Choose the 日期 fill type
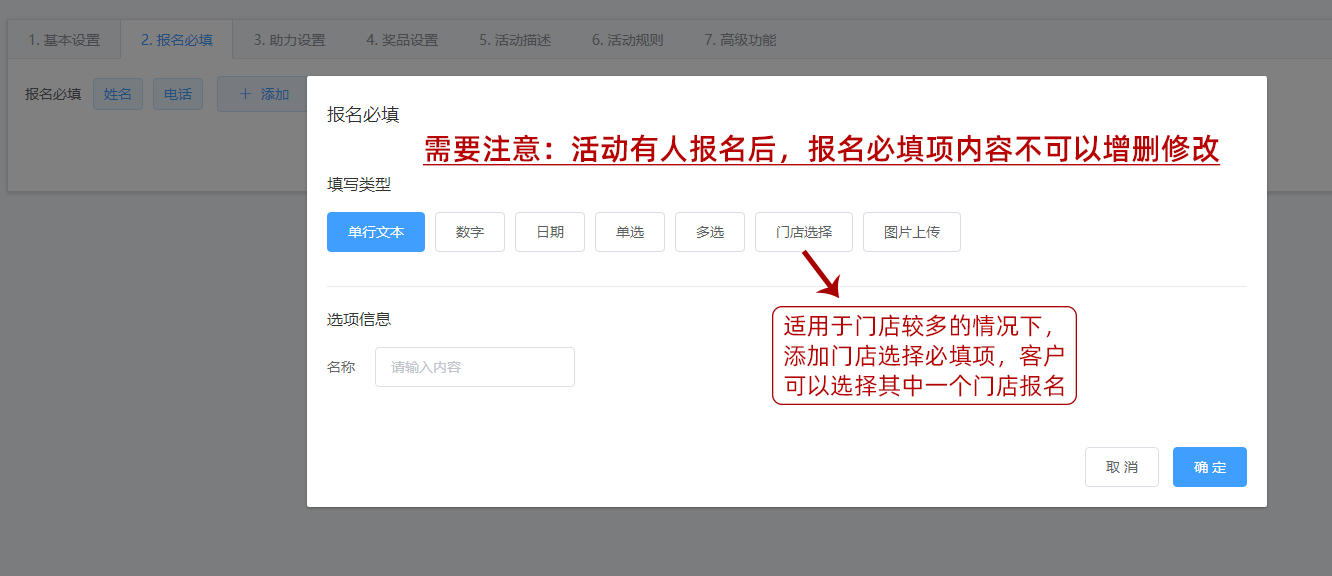Viewport: 1332px width, 576px height. [x=550, y=232]
